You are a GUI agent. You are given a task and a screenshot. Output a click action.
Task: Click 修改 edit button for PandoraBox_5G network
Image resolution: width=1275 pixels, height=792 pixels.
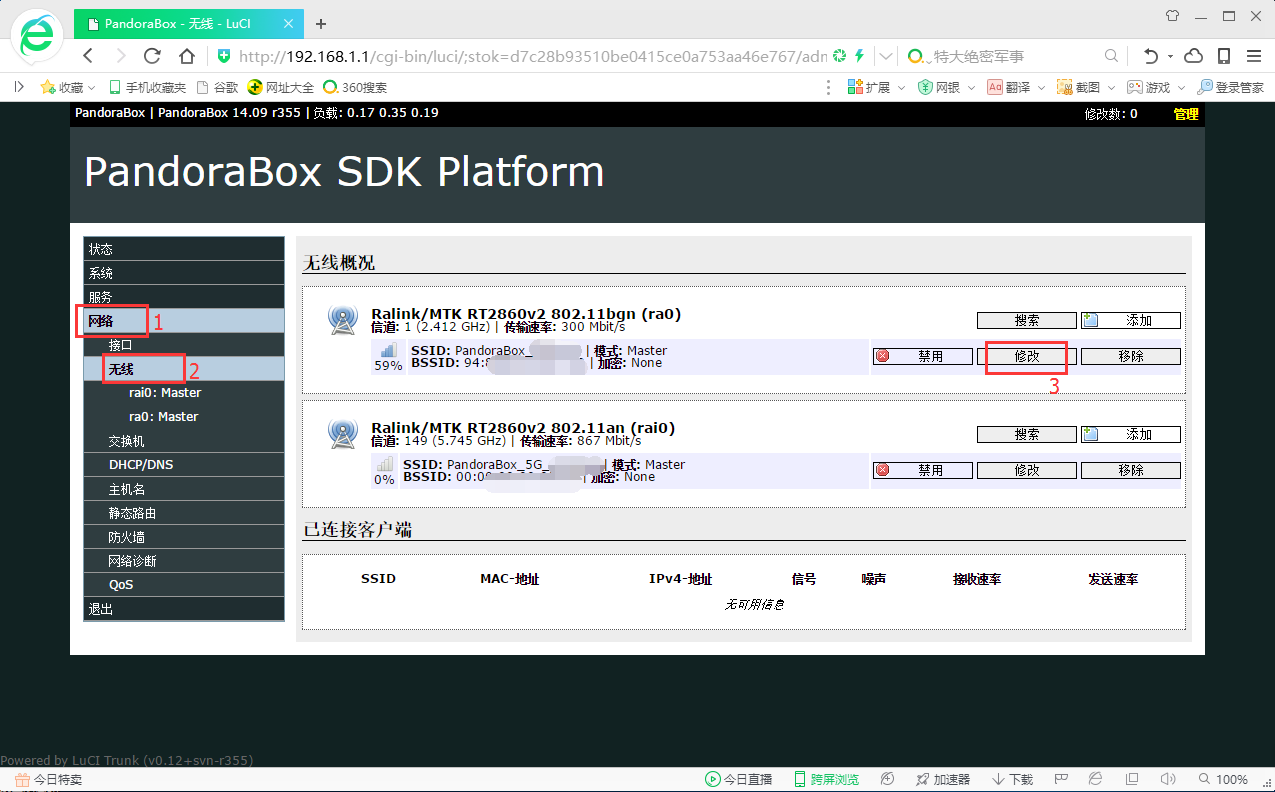tap(1027, 471)
